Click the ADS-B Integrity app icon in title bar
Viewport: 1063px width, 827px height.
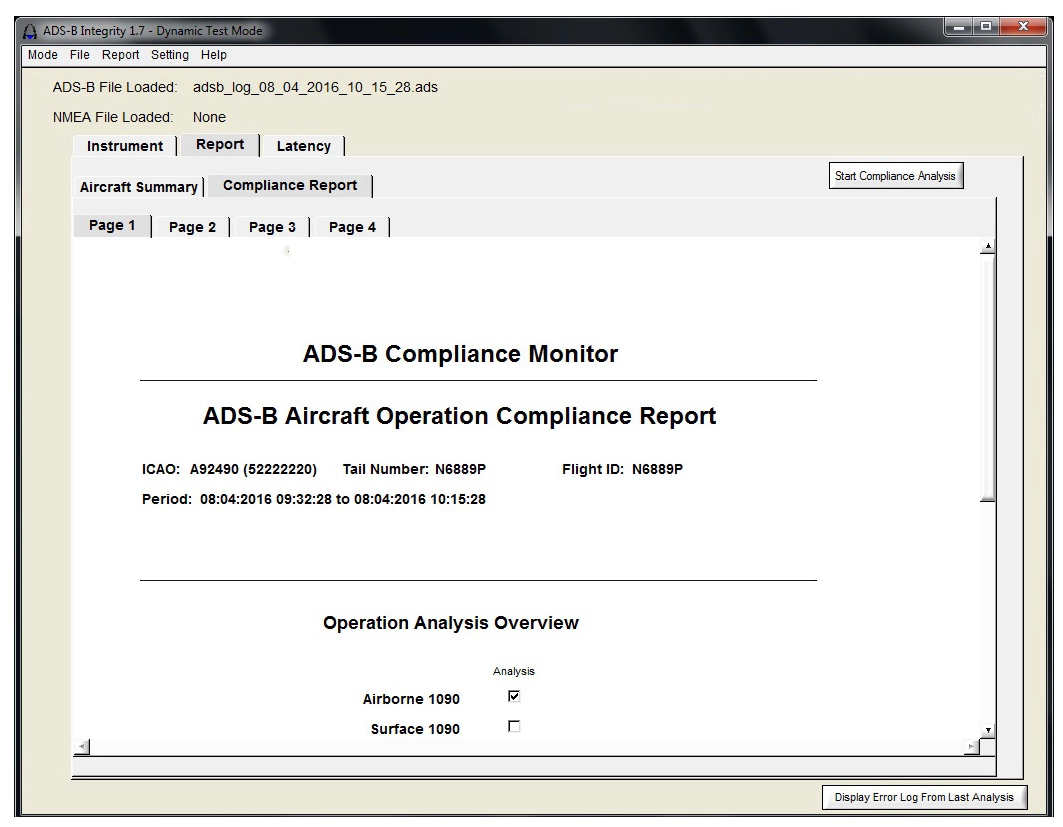click(30, 31)
